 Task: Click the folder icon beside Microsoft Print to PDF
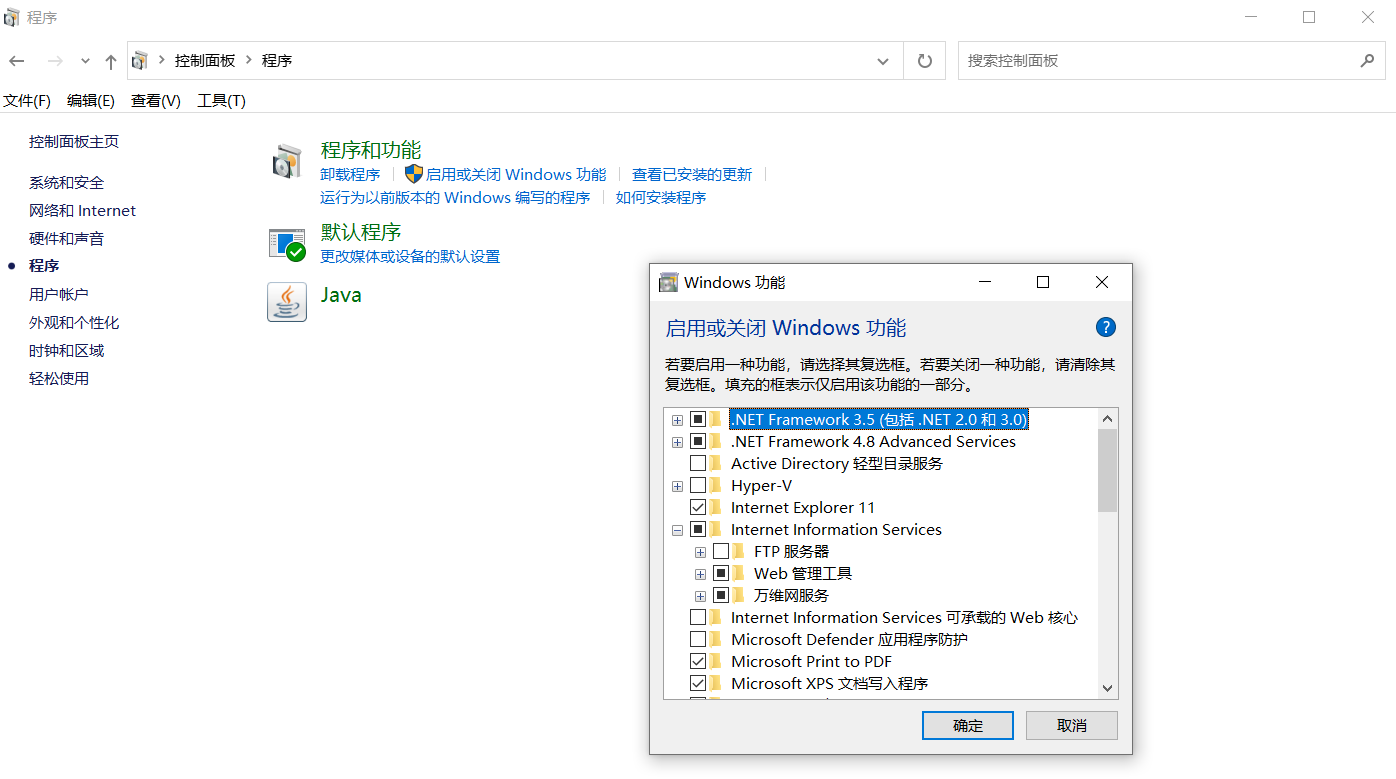coord(717,662)
